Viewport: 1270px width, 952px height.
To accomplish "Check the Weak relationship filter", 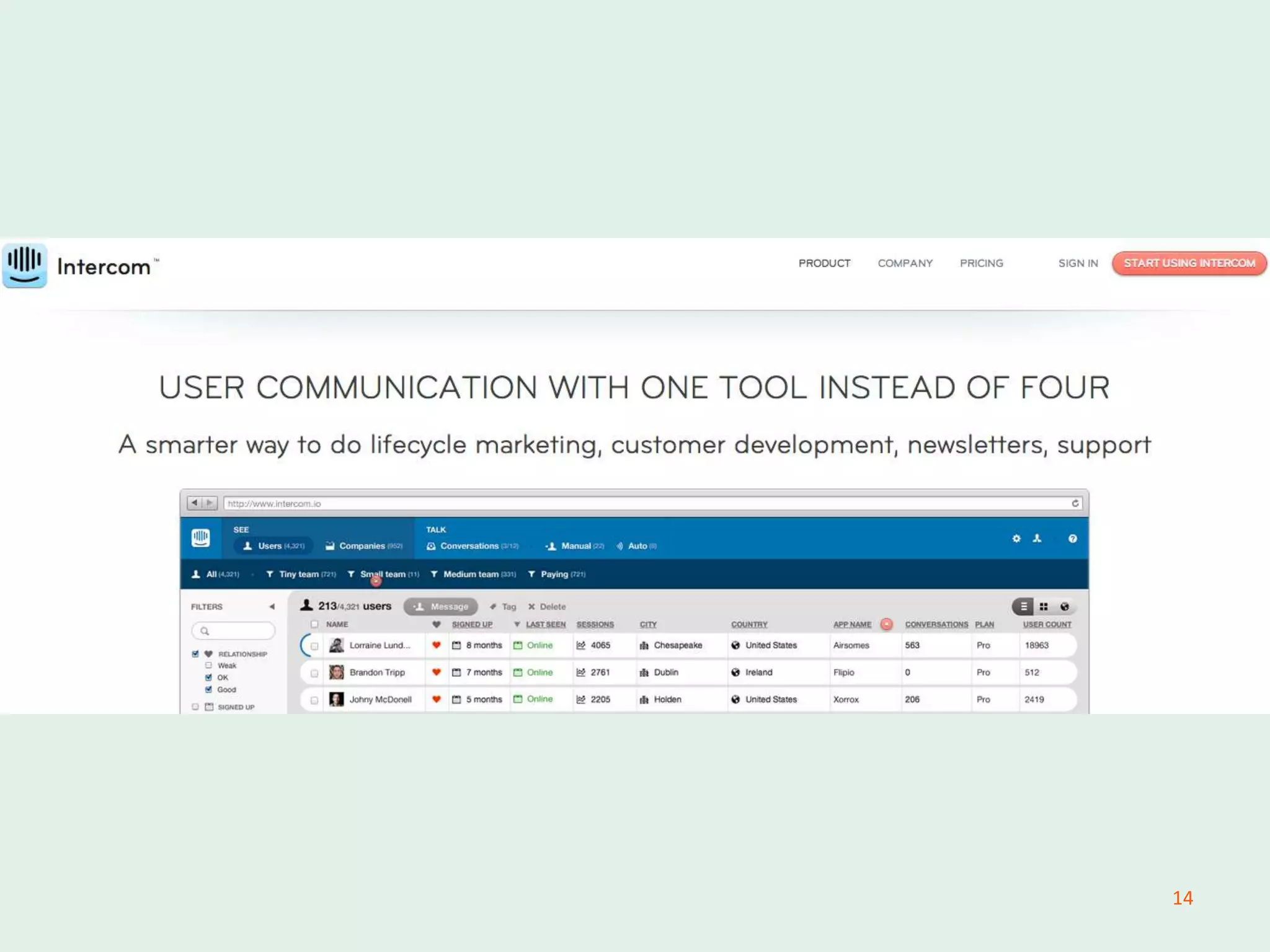I will 209,665.
